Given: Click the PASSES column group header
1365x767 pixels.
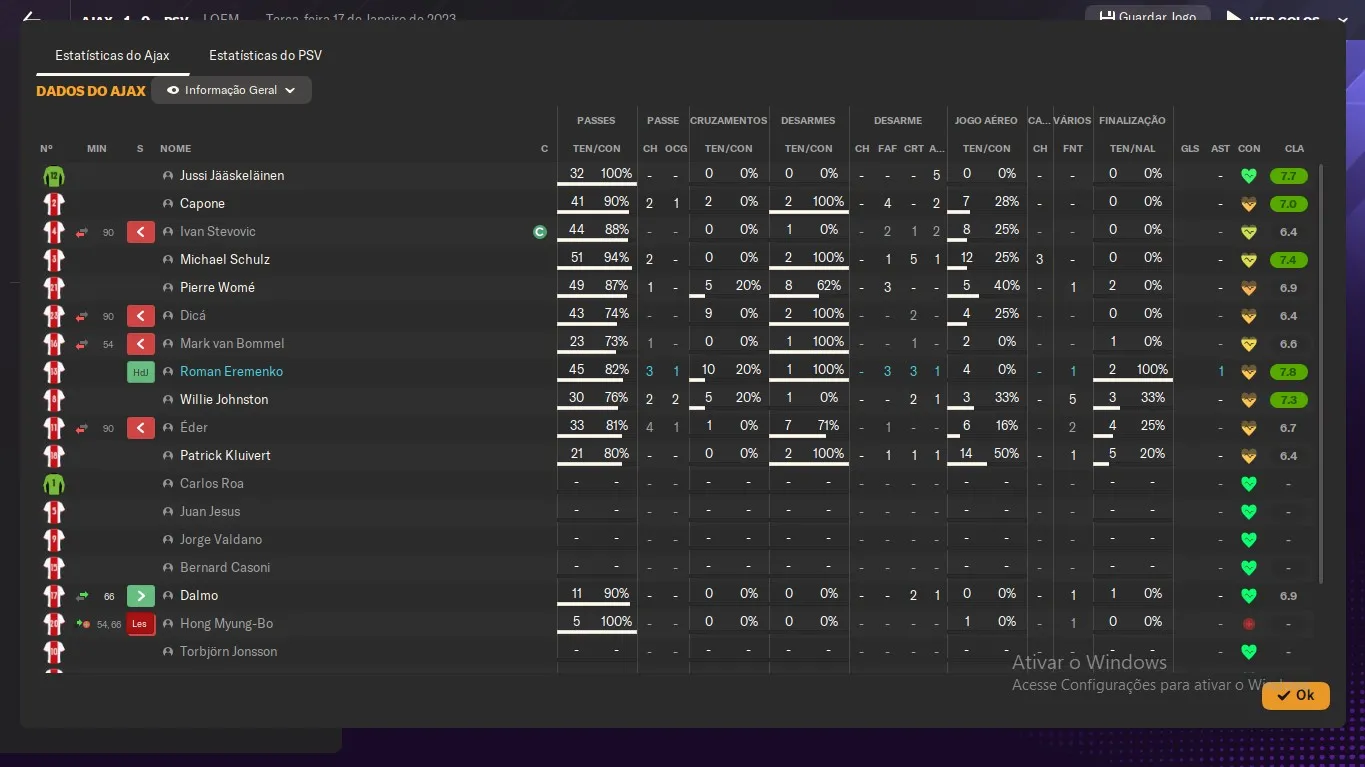Looking at the screenshot, I should click(x=596, y=121).
